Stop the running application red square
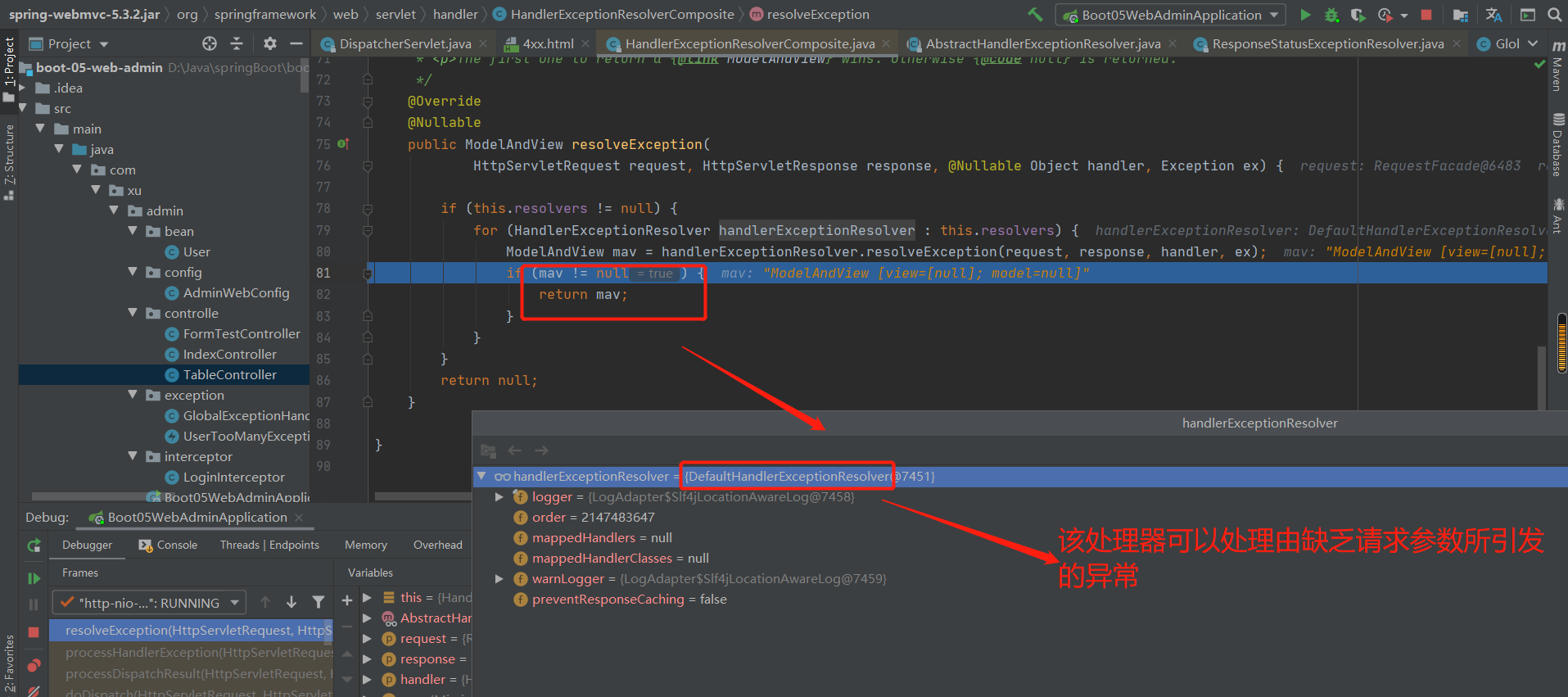Image resolution: width=1568 pixels, height=697 pixels. pyautogui.click(x=1426, y=15)
